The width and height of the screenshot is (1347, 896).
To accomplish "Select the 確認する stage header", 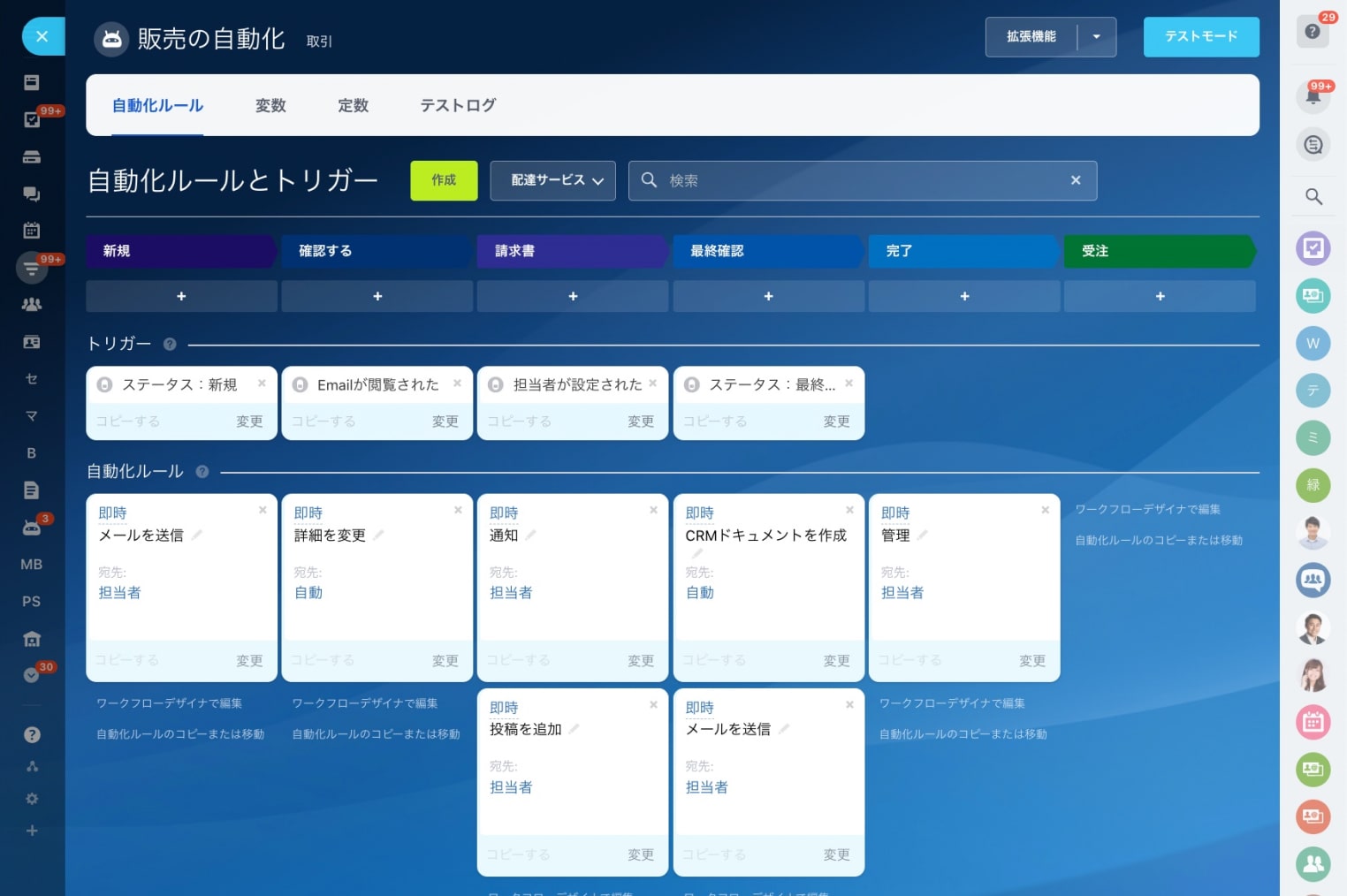I will pyautogui.click(x=376, y=251).
